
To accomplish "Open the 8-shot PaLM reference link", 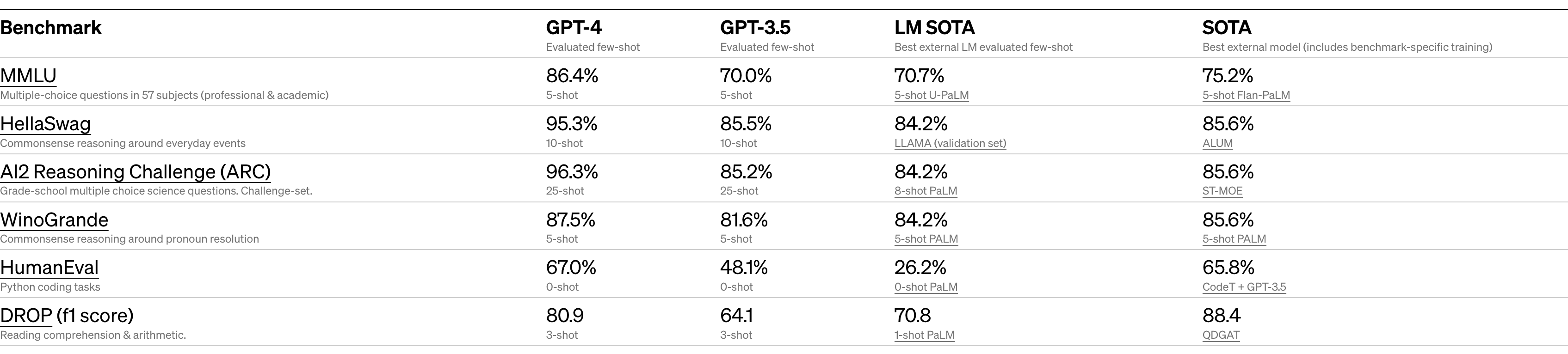I will [x=926, y=191].
